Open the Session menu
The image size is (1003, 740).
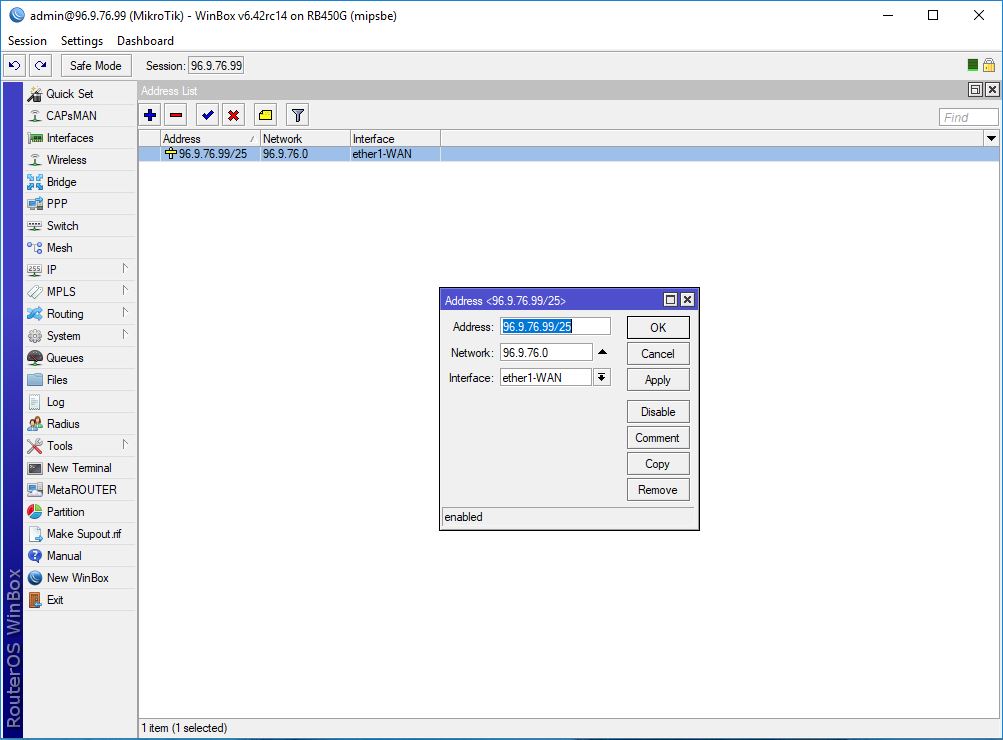tap(26, 41)
